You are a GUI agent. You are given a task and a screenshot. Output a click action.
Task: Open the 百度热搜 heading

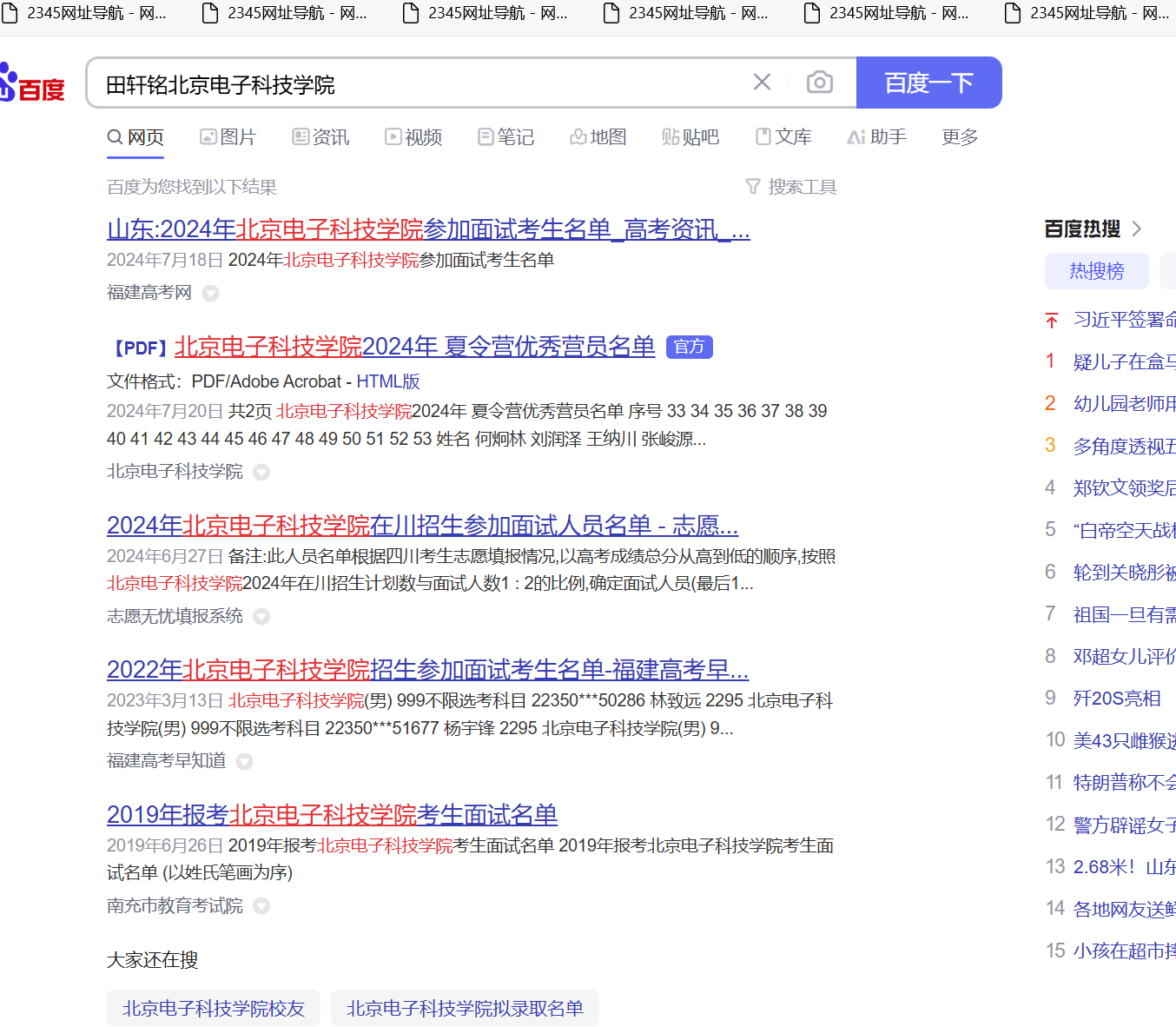pyautogui.click(x=1082, y=229)
